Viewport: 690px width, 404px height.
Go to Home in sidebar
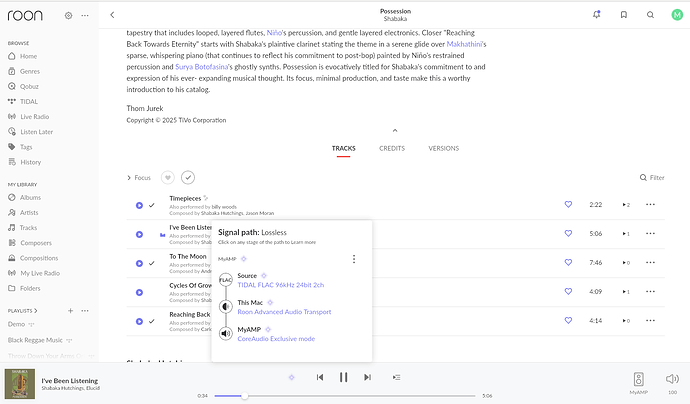[x=22, y=56]
